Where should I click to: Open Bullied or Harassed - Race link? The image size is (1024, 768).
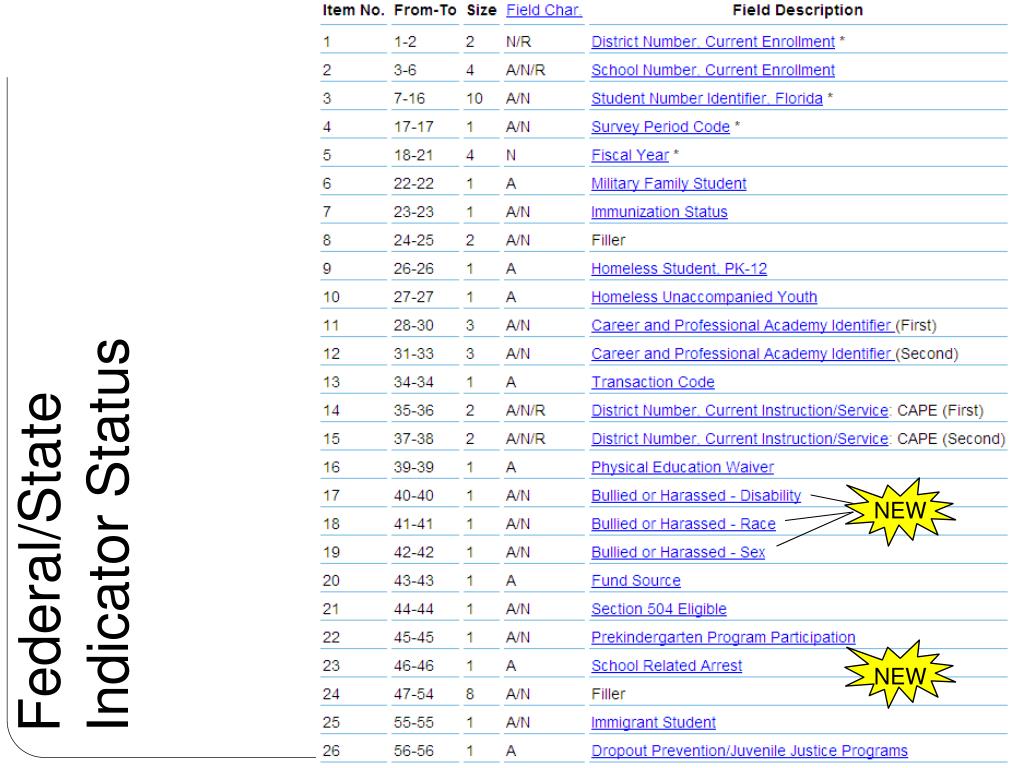683,524
